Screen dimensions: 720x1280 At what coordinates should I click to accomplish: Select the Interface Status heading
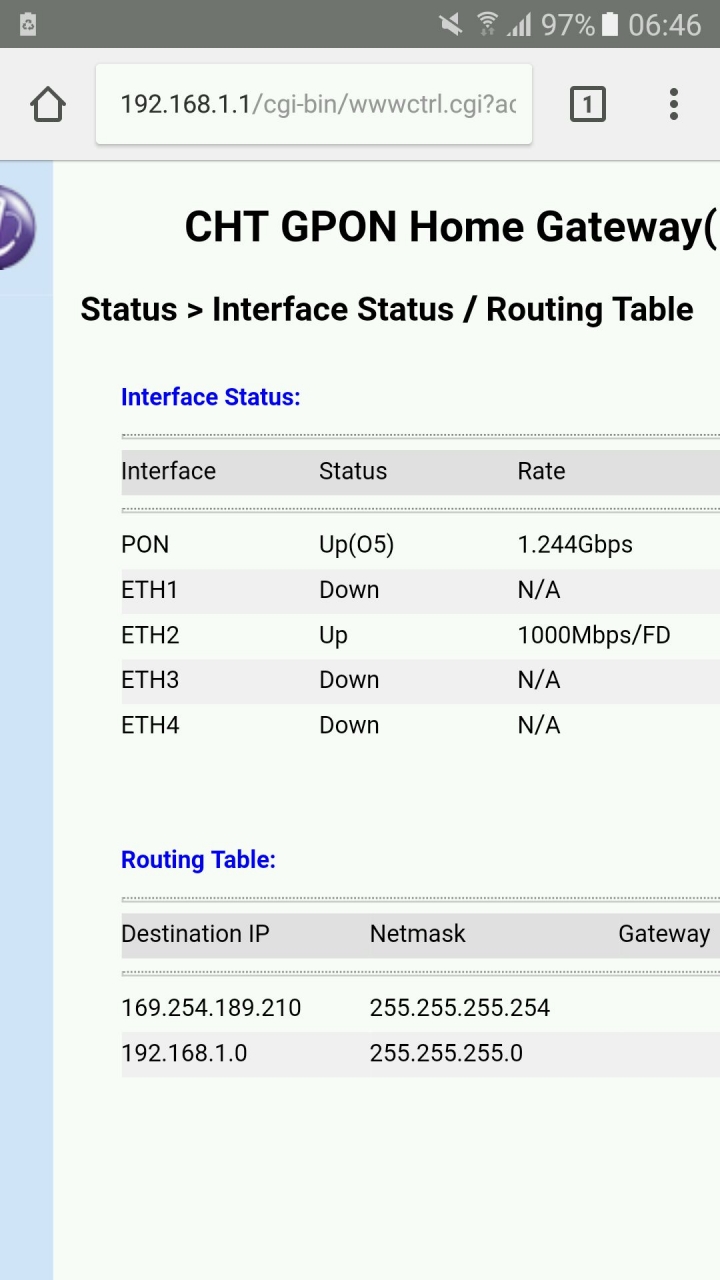click(x=211, y=397)
